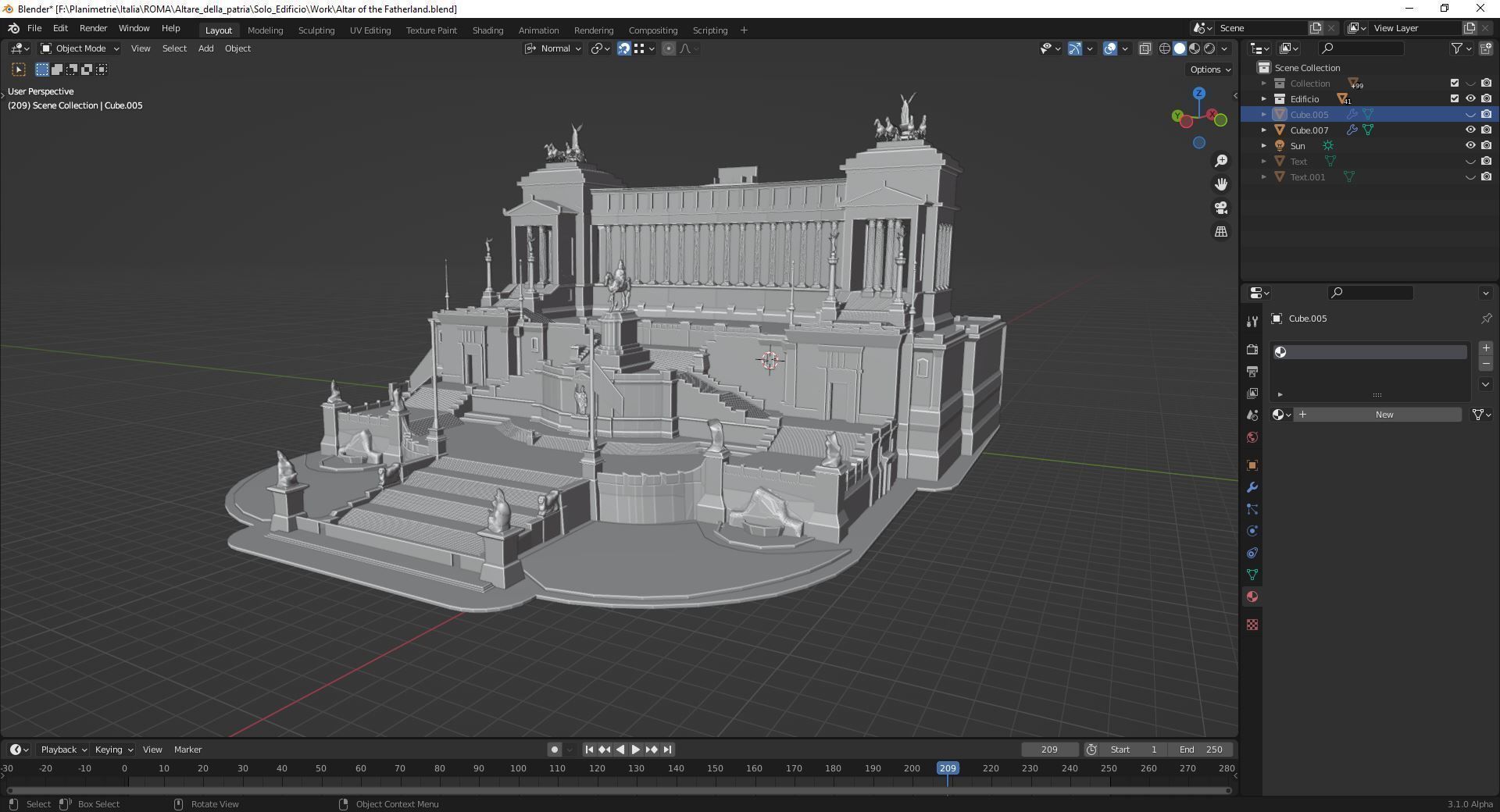Open the Scene properties tab
Screen dimensions: 1500x812
click(x=1252, y=415)
